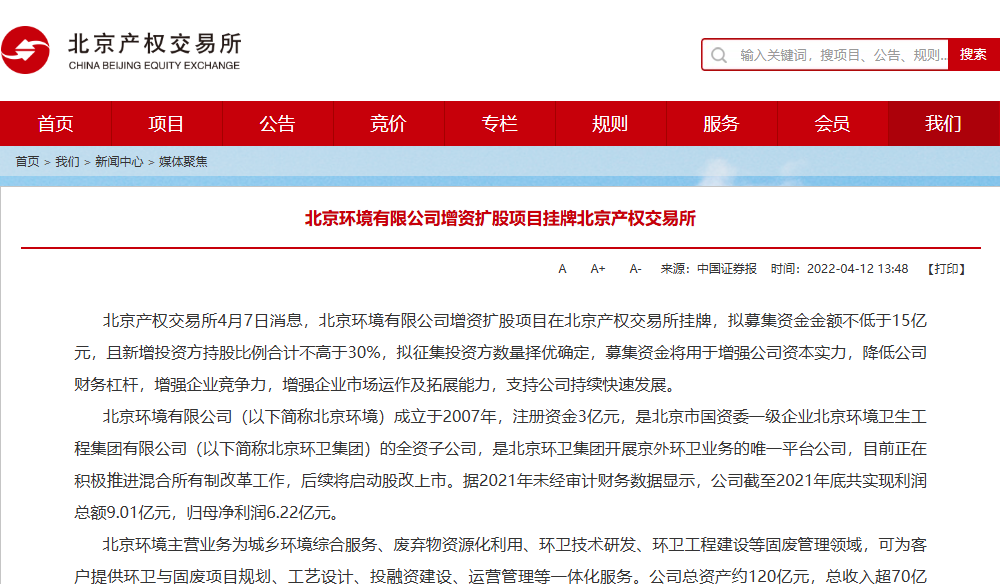Click the 北京产权交易所 site name text

tap(155, 43)
